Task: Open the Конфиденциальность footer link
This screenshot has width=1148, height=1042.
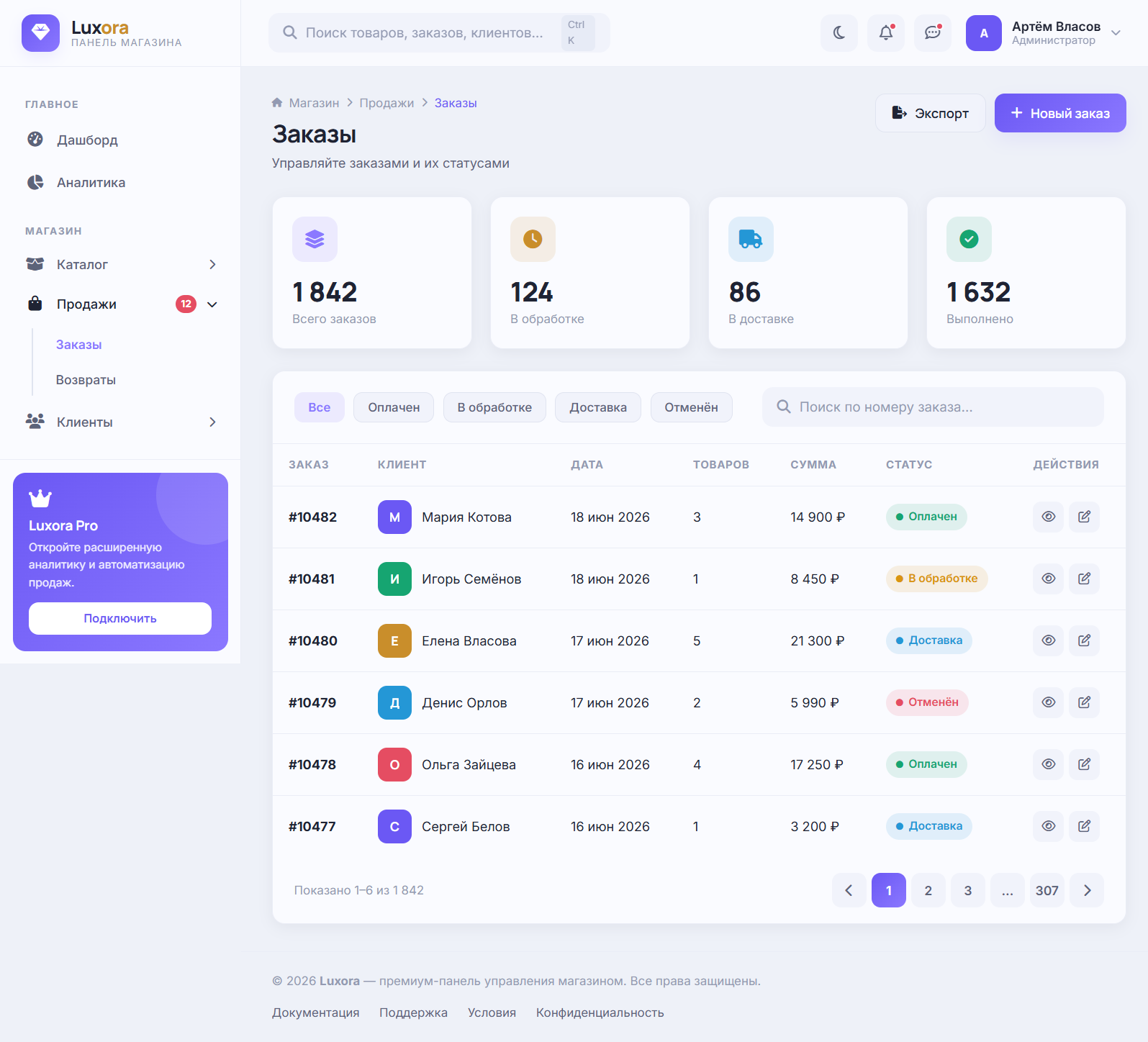Action: 600,1012
